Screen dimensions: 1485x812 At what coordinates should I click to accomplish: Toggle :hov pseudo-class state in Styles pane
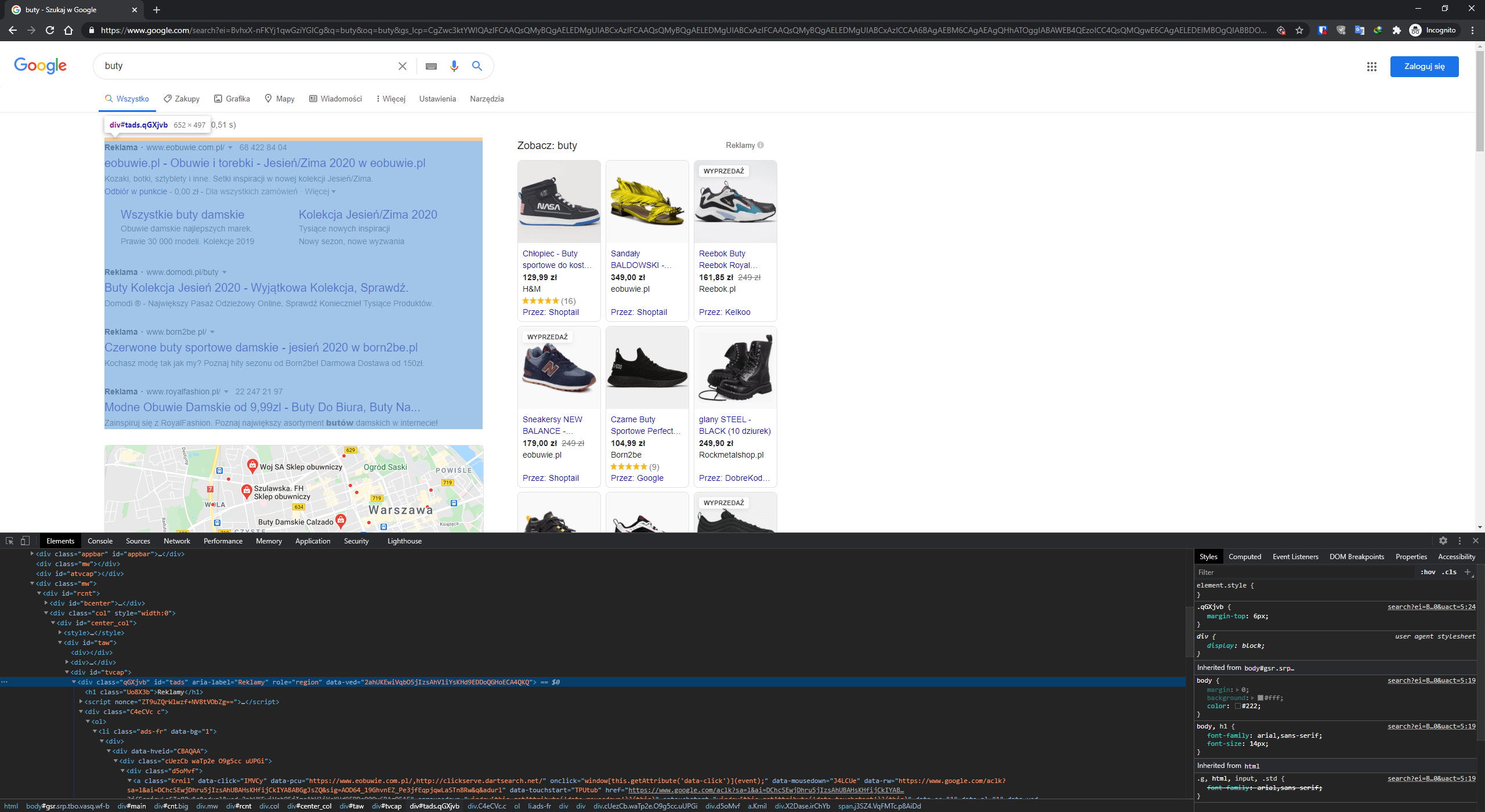[1428, 572]
